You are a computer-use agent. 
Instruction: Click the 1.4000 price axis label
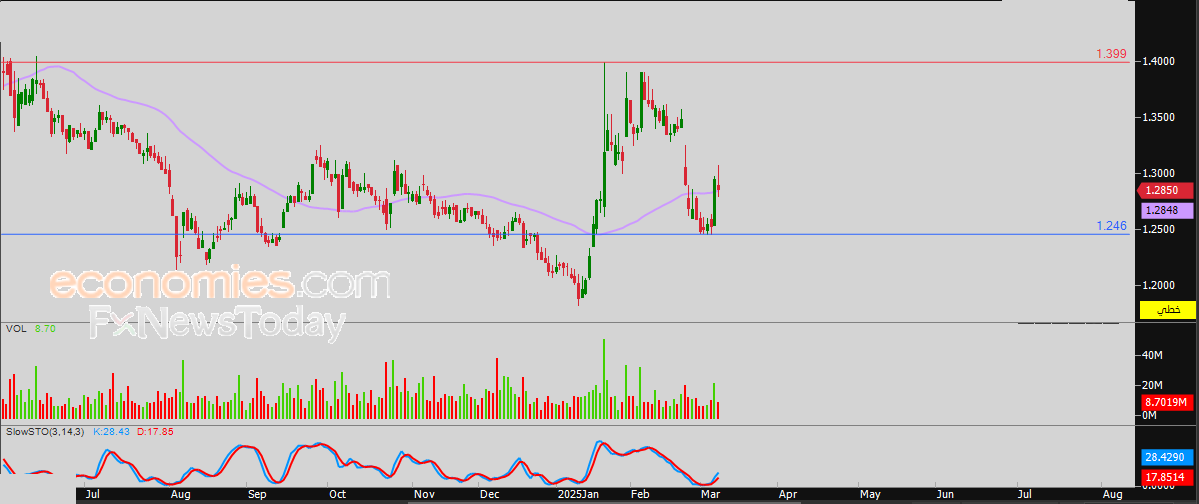1158,61
